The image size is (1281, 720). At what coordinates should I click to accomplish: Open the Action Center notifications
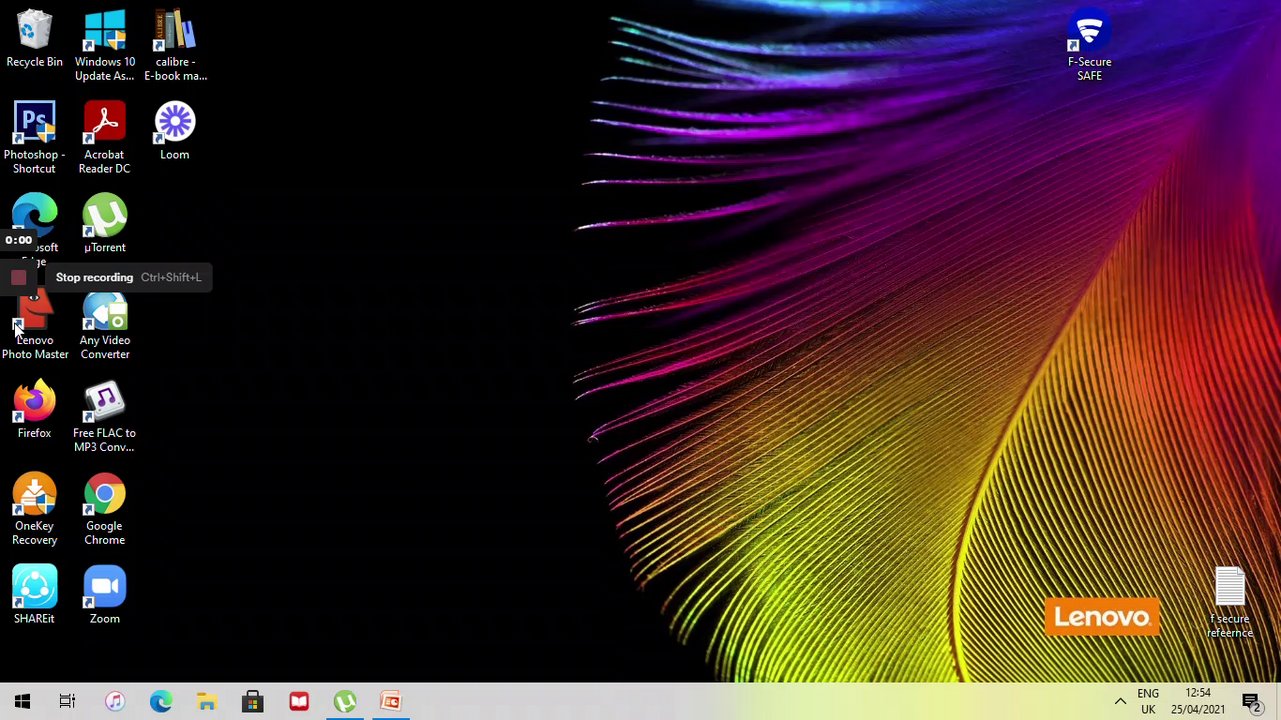pyautogui.click(x=1251, y=702)
